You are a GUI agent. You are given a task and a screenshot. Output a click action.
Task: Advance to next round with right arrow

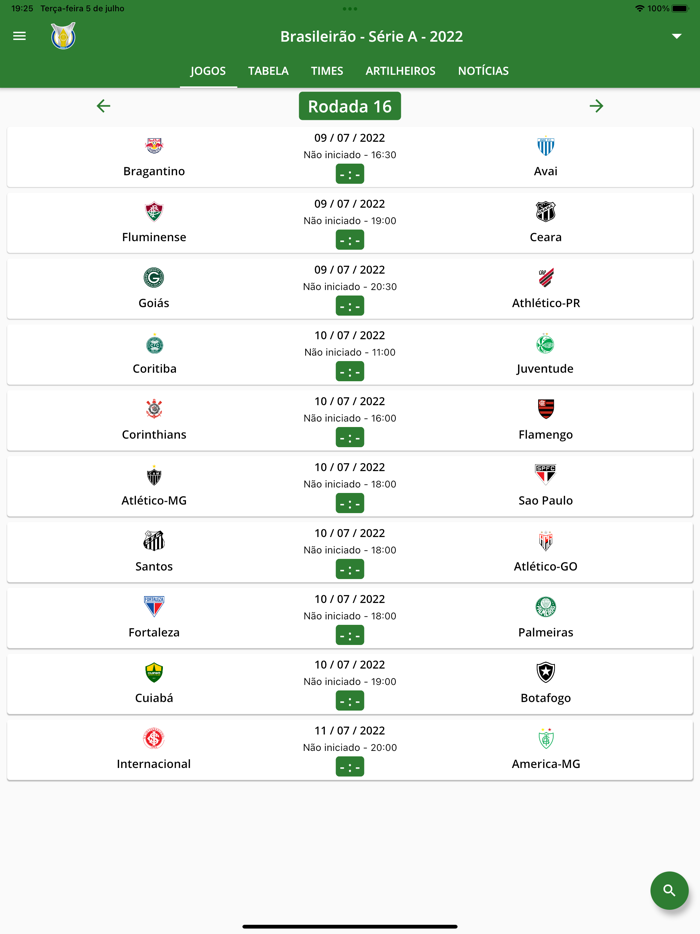click(597, 105)
